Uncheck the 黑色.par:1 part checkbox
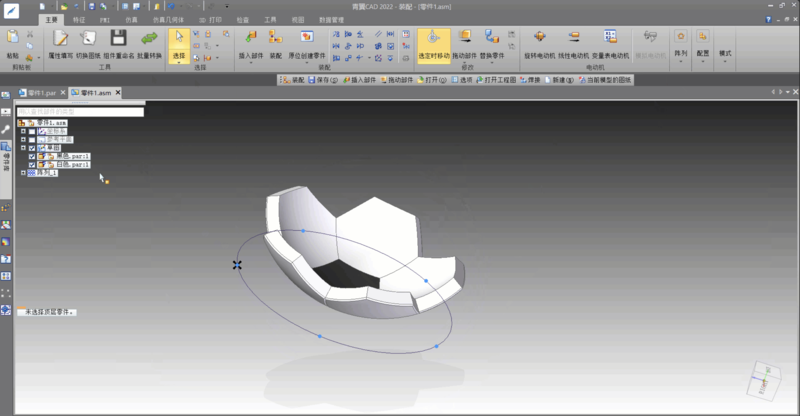 [x=32, y=156]
